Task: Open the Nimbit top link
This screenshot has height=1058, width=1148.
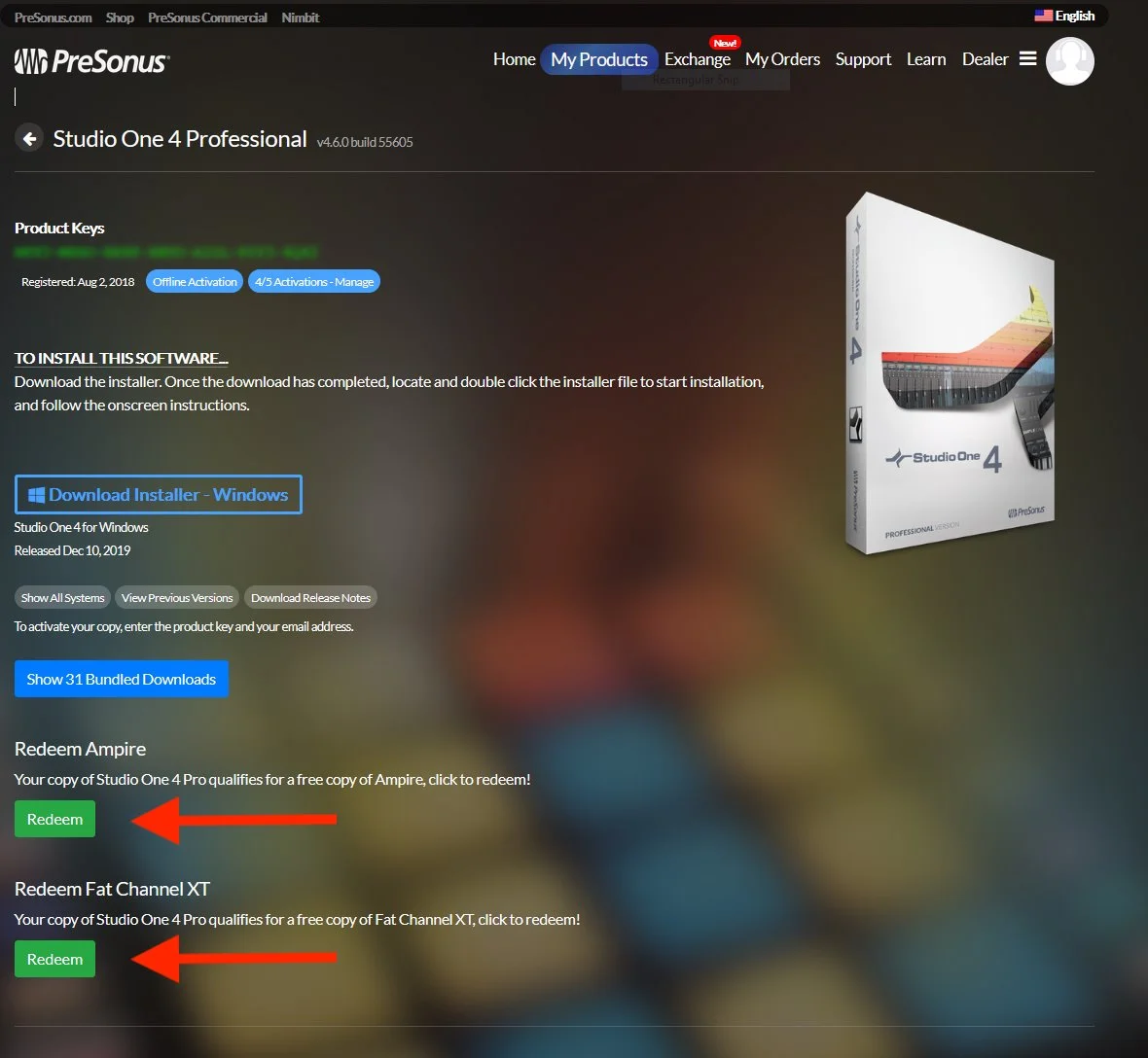Action: 301,18
